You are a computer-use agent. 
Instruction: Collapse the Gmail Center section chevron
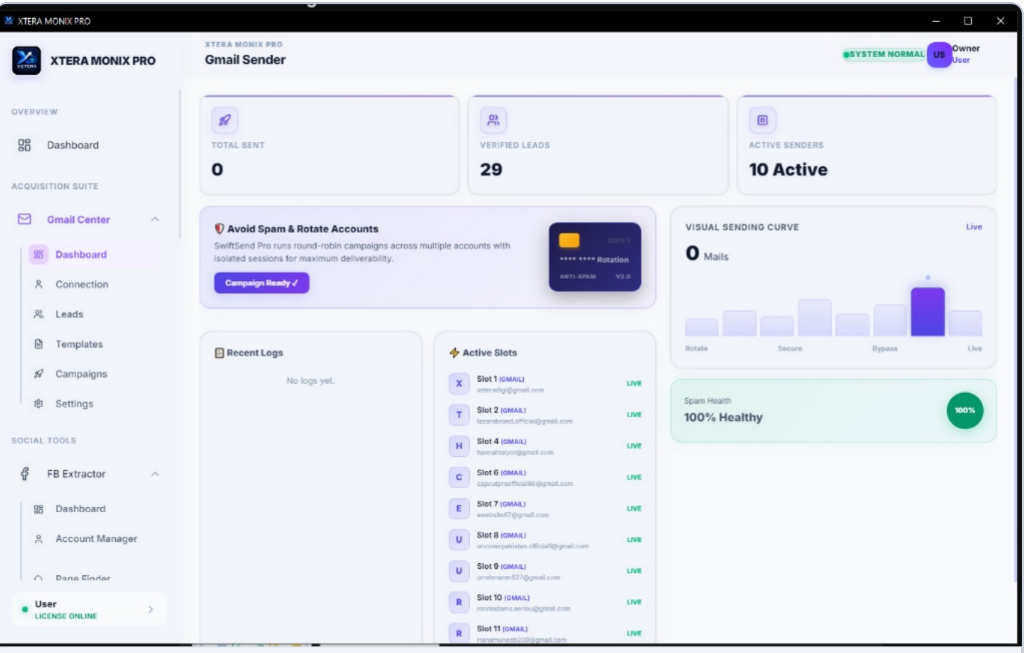pyautogui.click(x=155, y=219)
